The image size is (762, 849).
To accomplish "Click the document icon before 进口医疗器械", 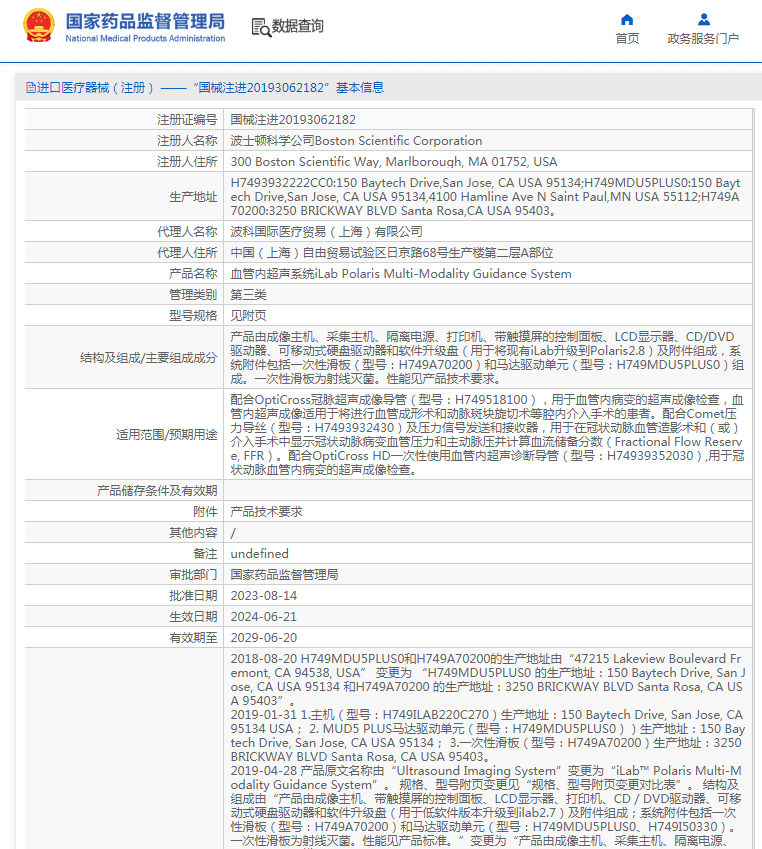I will (31, 88).
